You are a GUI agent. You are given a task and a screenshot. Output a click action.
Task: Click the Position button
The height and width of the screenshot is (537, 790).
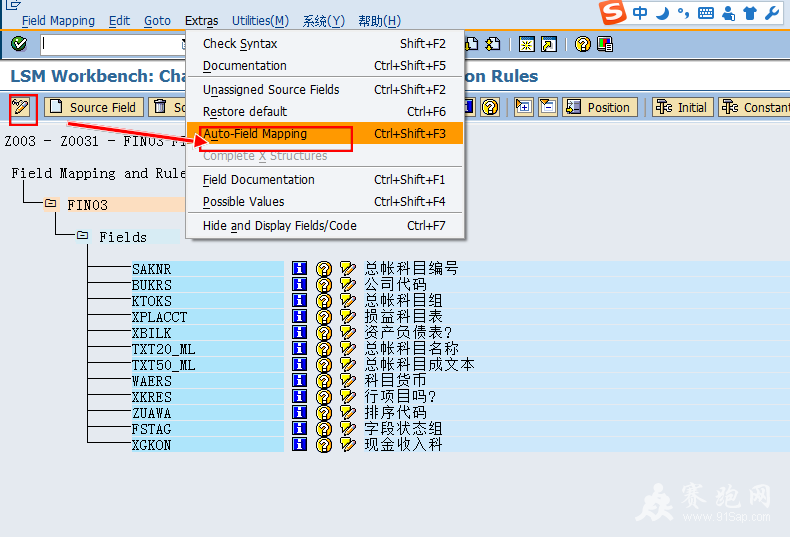(600, 107)
